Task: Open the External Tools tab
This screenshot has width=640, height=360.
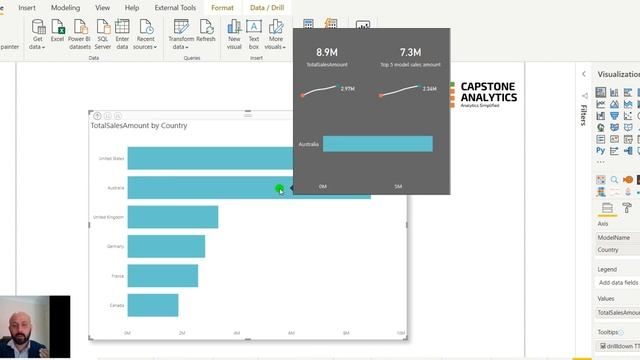Action: (175, 8)
